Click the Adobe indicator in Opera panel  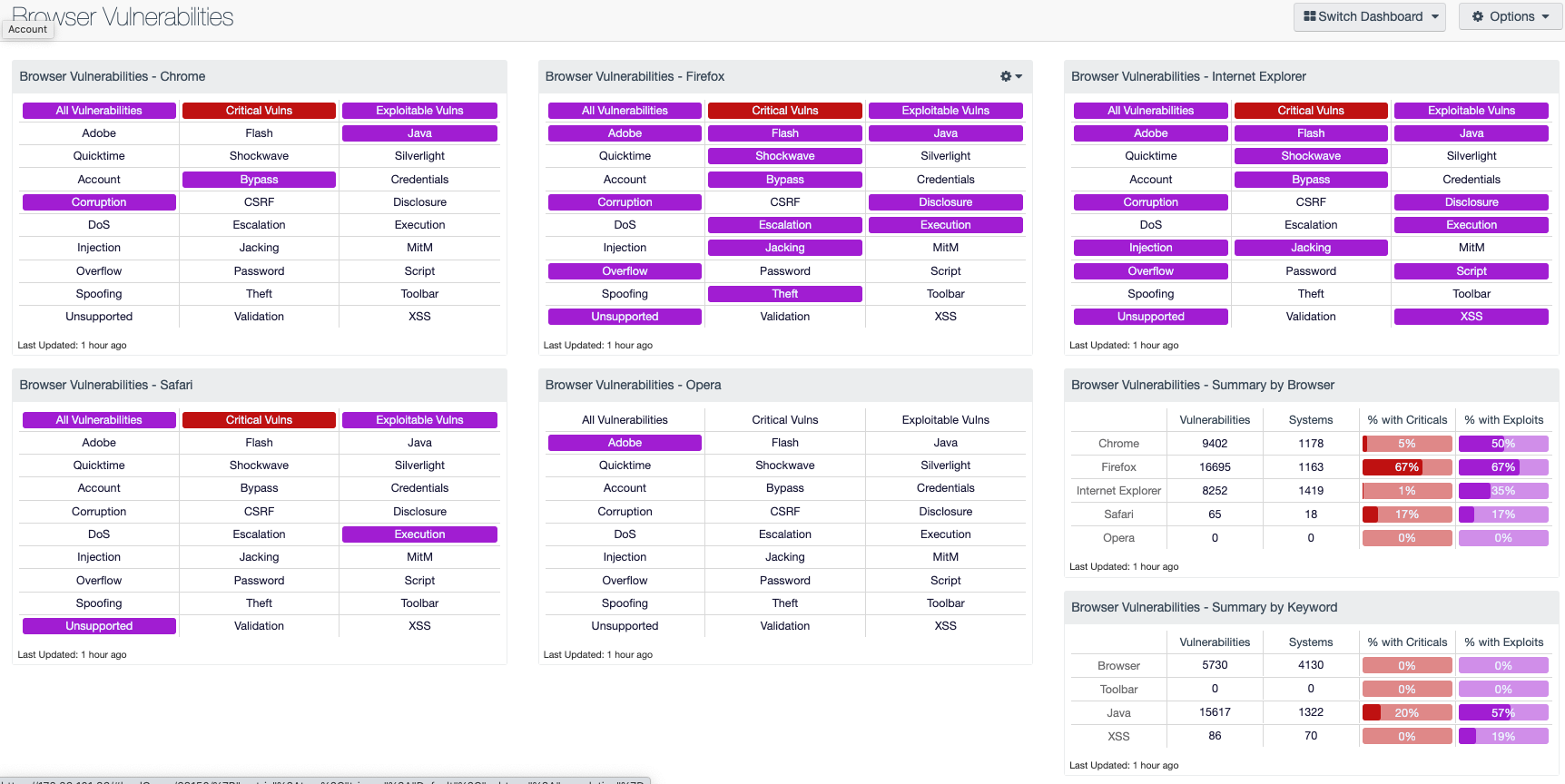pos(625,443)
